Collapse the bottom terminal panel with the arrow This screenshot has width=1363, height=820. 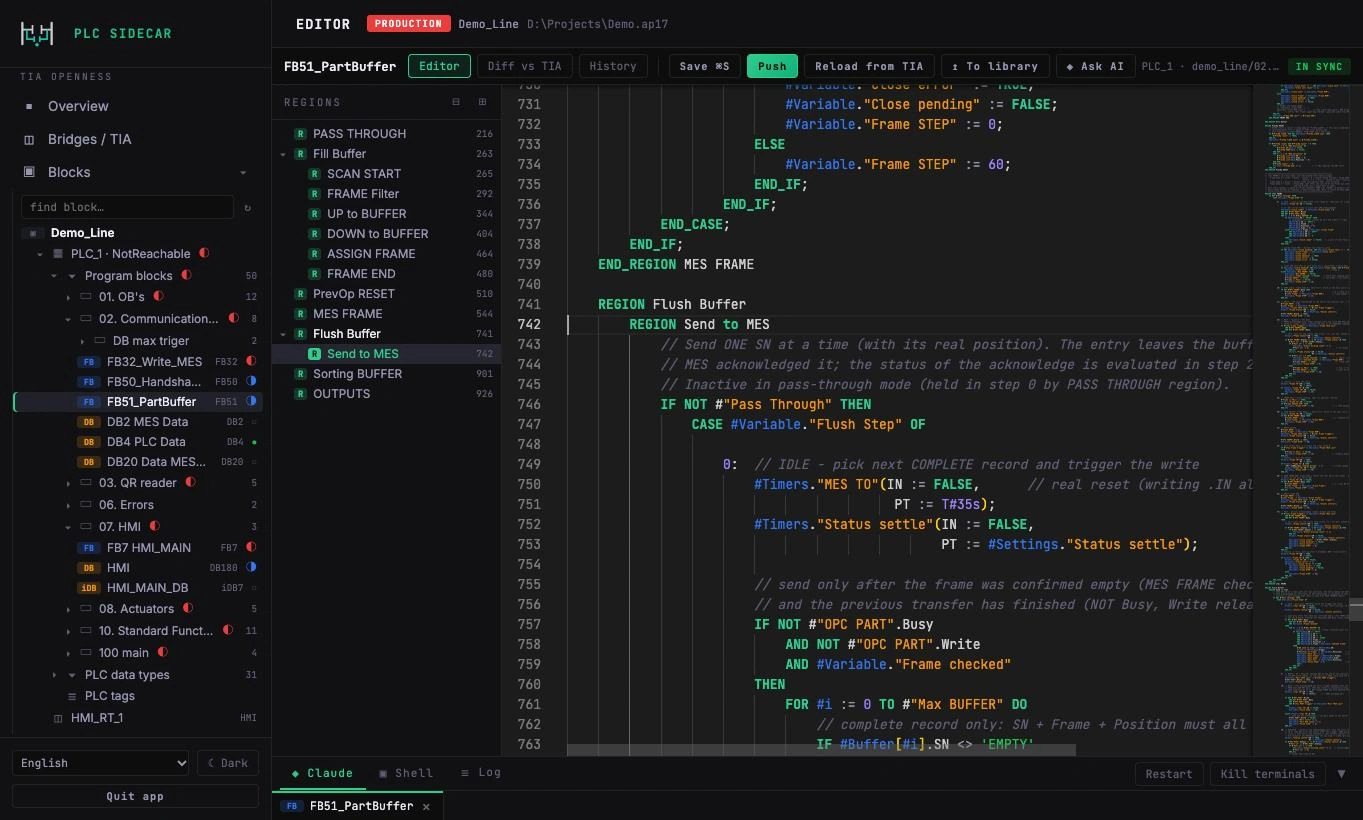pos(1341,773)
